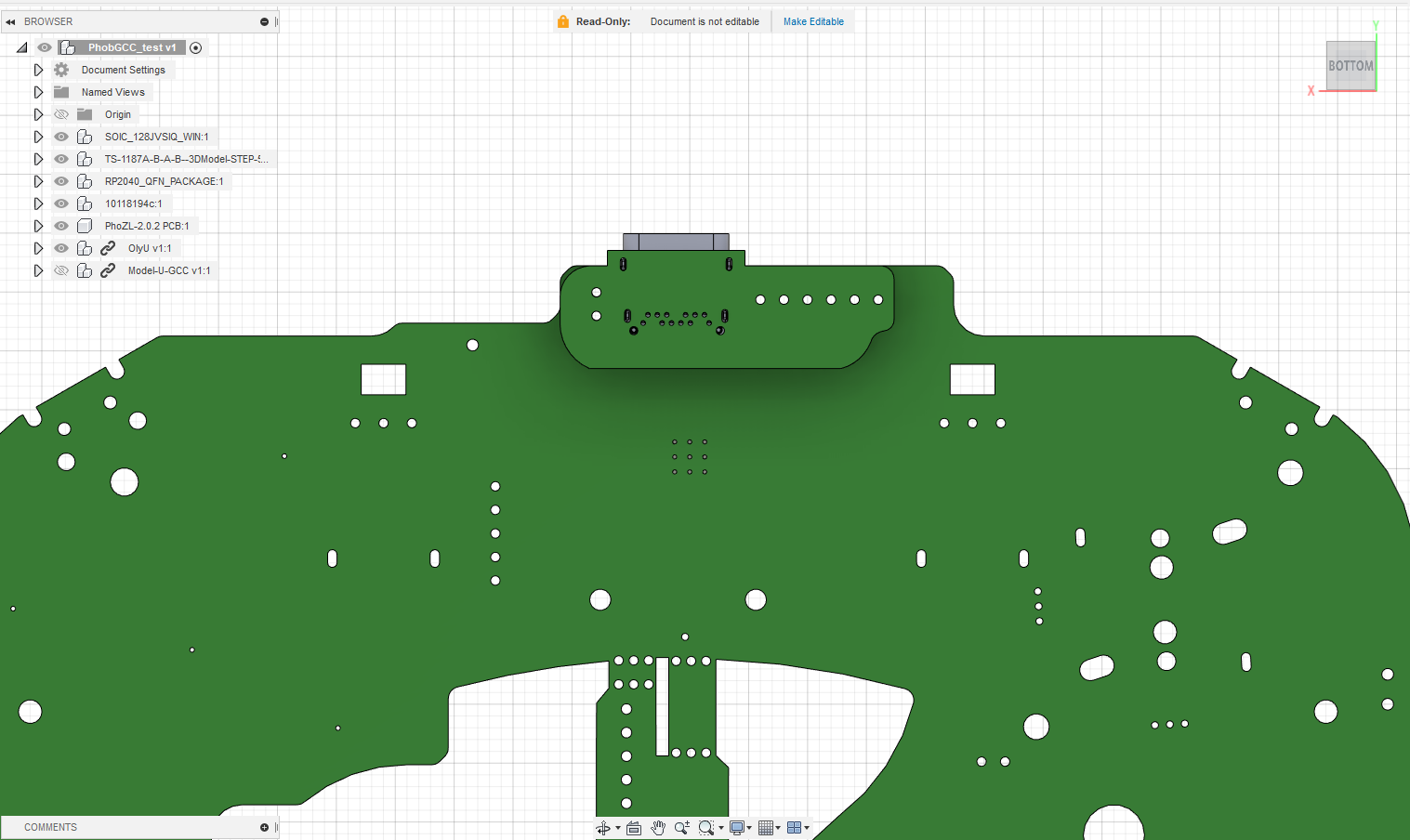Show the hidden Model-U-GCC v1:1 component
Screen dimensions: 1410x840
(x=61, y=270)
